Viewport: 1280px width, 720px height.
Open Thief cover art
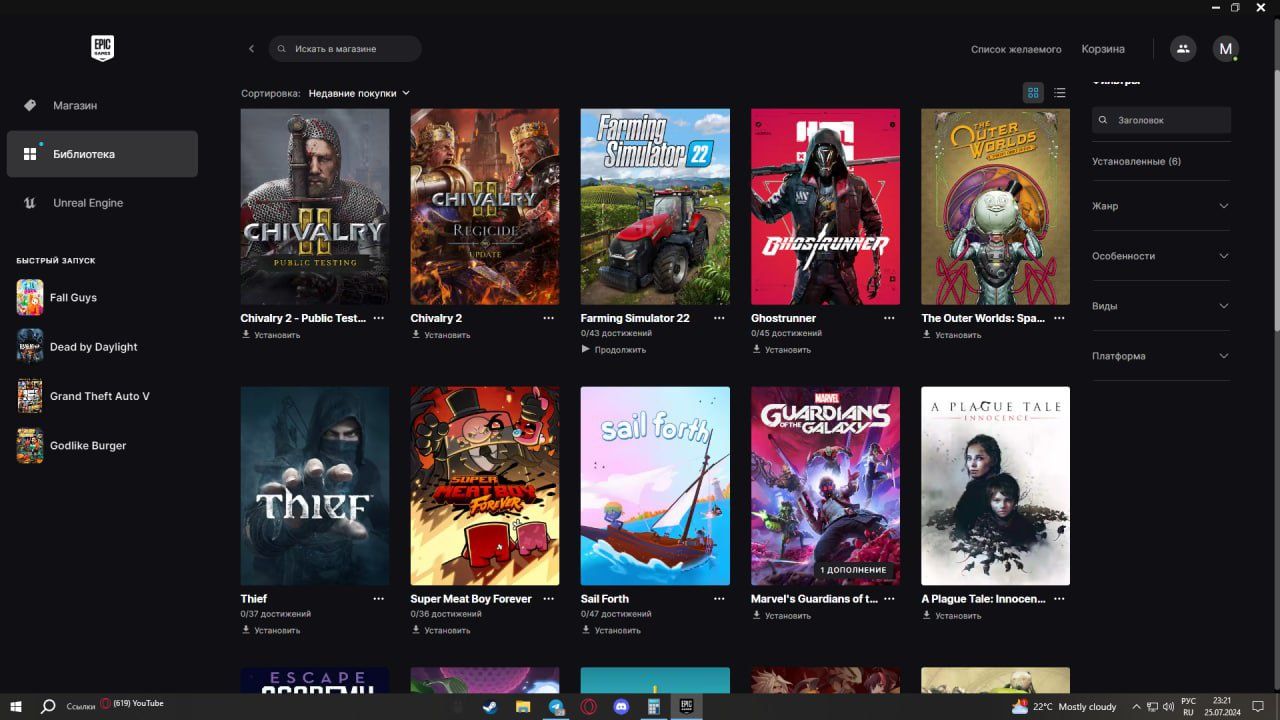click(315, 486)
